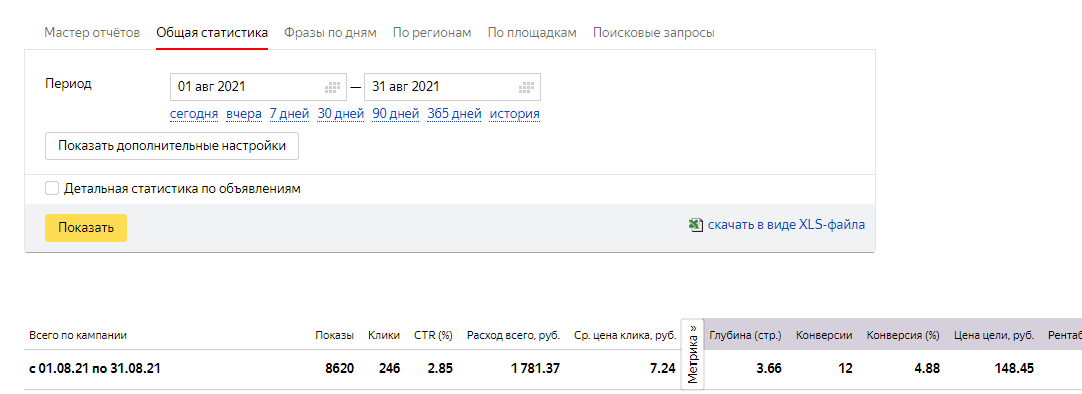Screen dimensions: 1082x394
Task: Click the goal price value 148.45
Action: tap(1014, 368)
